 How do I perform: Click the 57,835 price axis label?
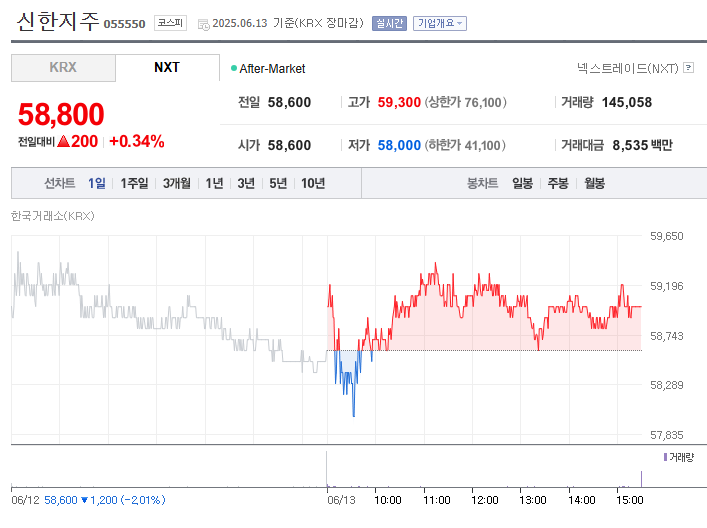pos(666,435)
